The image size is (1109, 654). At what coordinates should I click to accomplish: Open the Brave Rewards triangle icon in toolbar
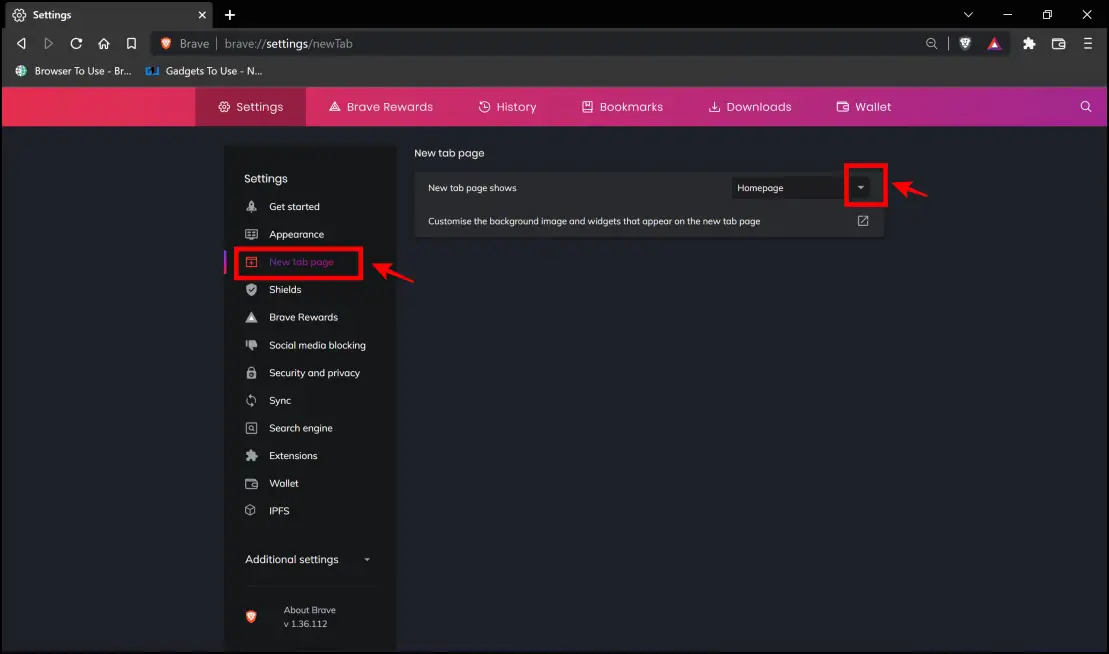(x=993, y=43)
